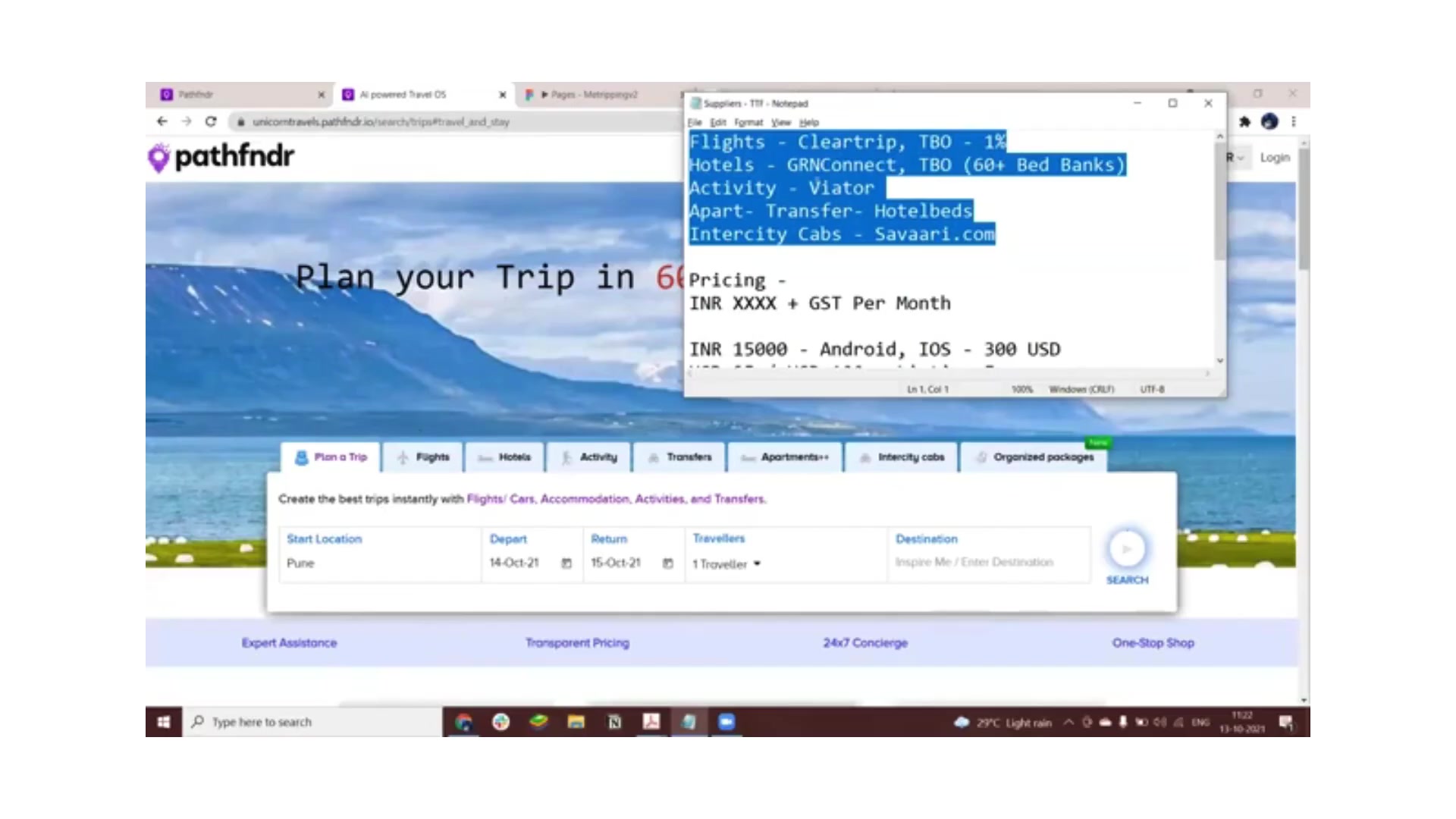The image size is (1456, 819).
Task: Open the Notepad View menu
Action: coord(781,122)
